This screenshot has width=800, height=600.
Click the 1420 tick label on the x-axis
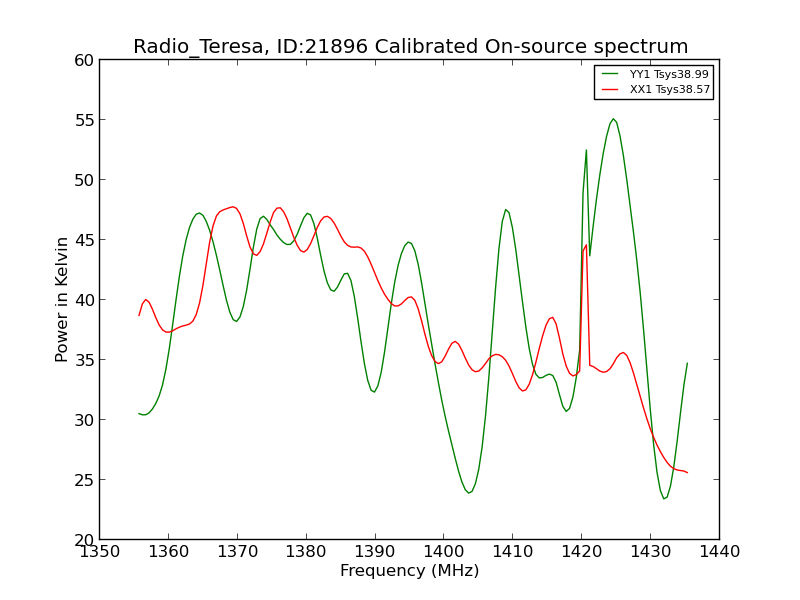[581, 552]
